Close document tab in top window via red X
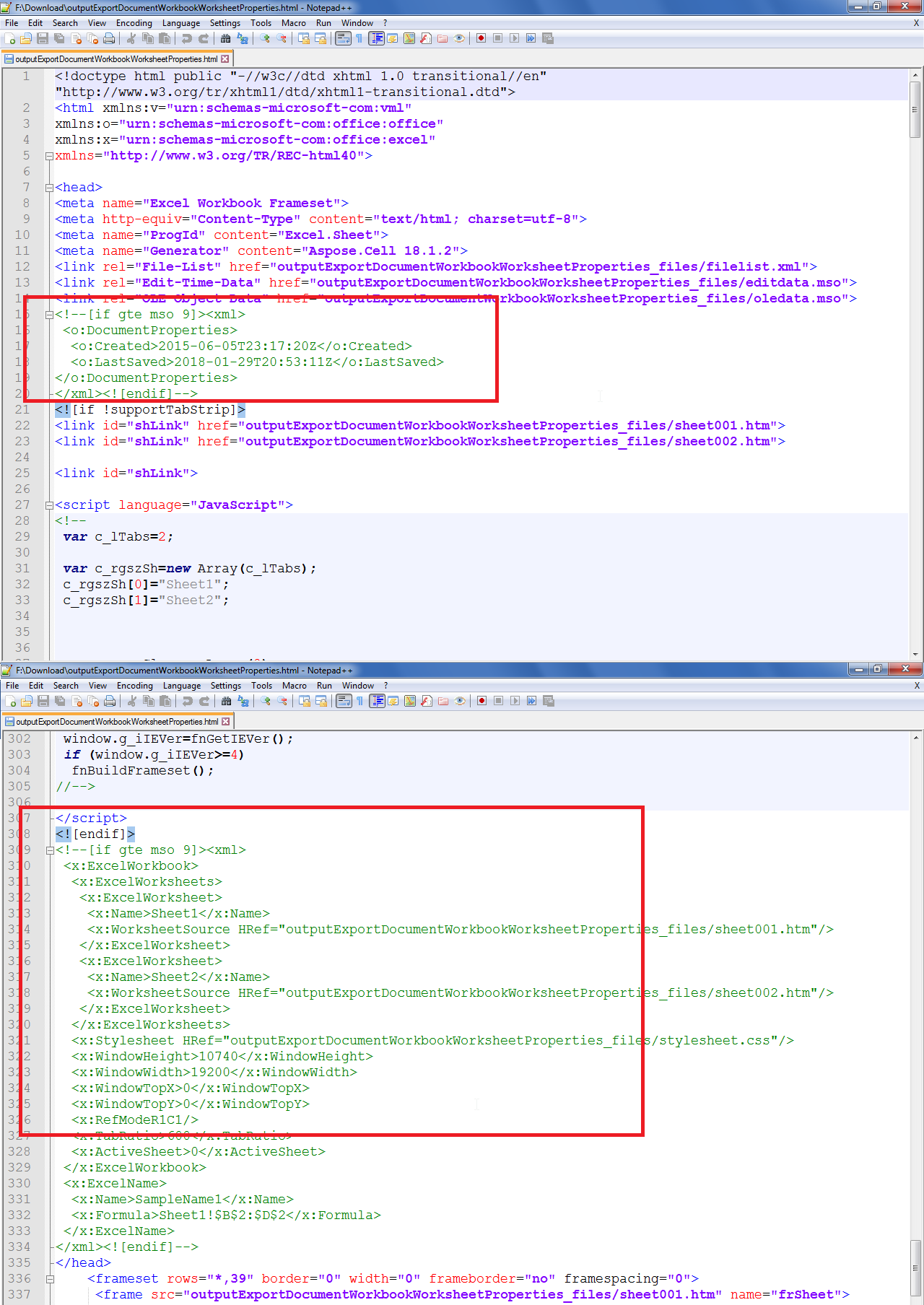Screen dimensions: 924x1305 (225, 59)
